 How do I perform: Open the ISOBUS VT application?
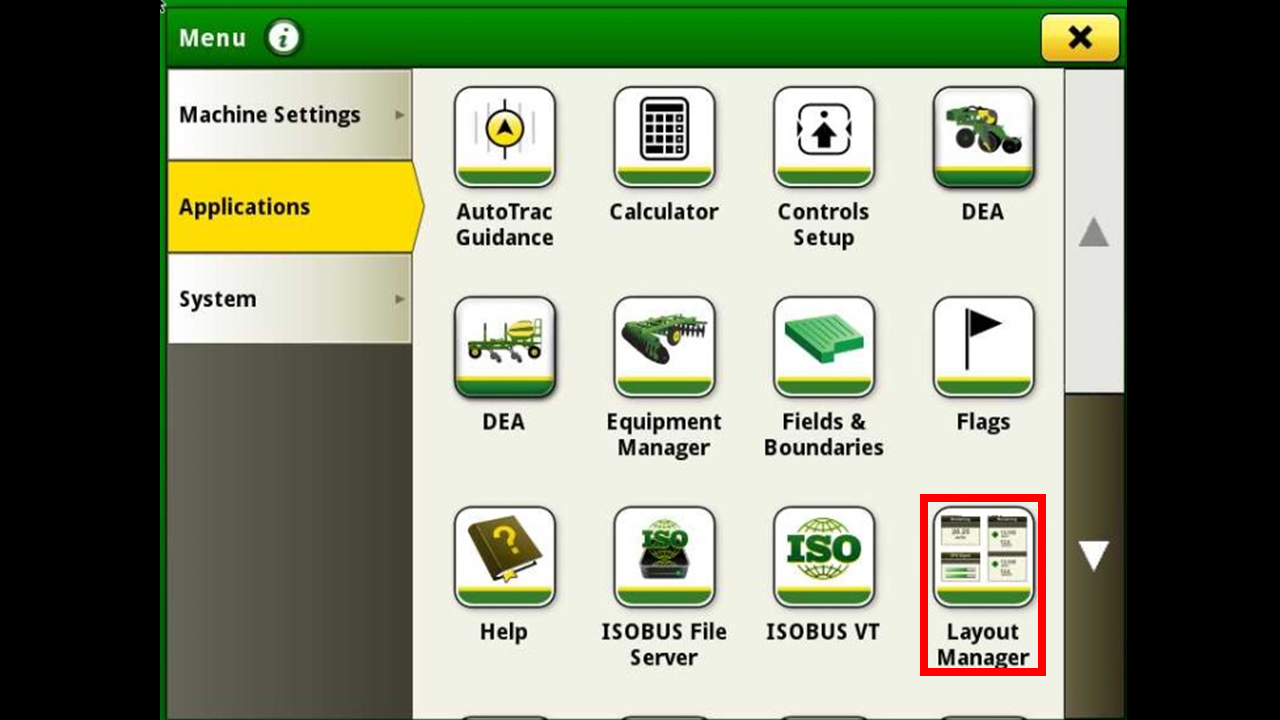point(824,557)
